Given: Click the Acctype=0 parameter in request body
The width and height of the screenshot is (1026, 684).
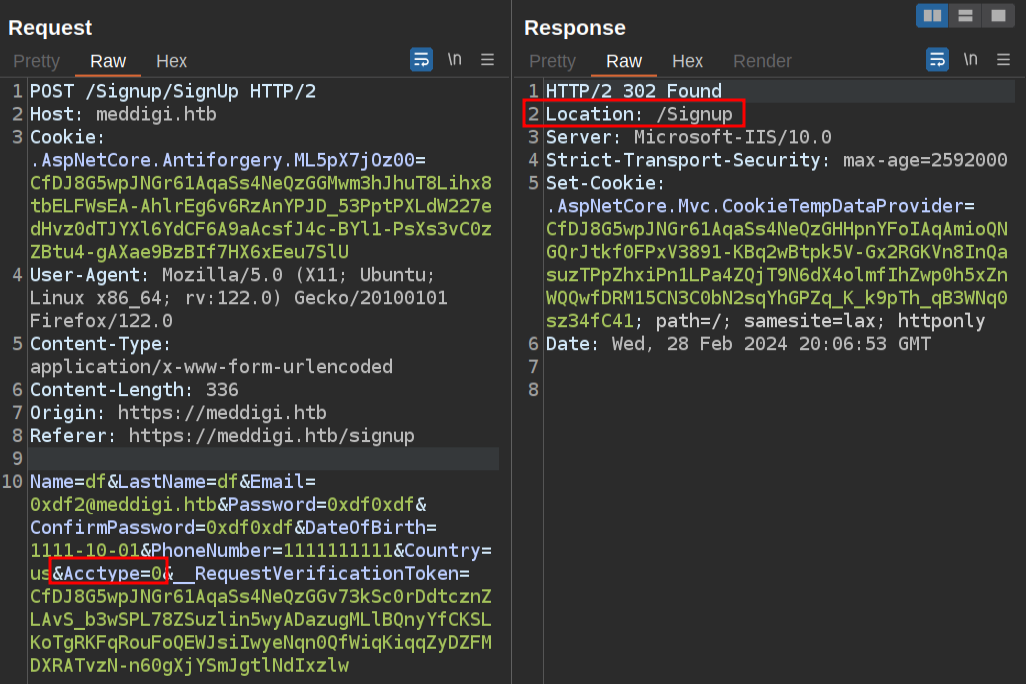Looking at the screenshot, I should tap(108, 573).
